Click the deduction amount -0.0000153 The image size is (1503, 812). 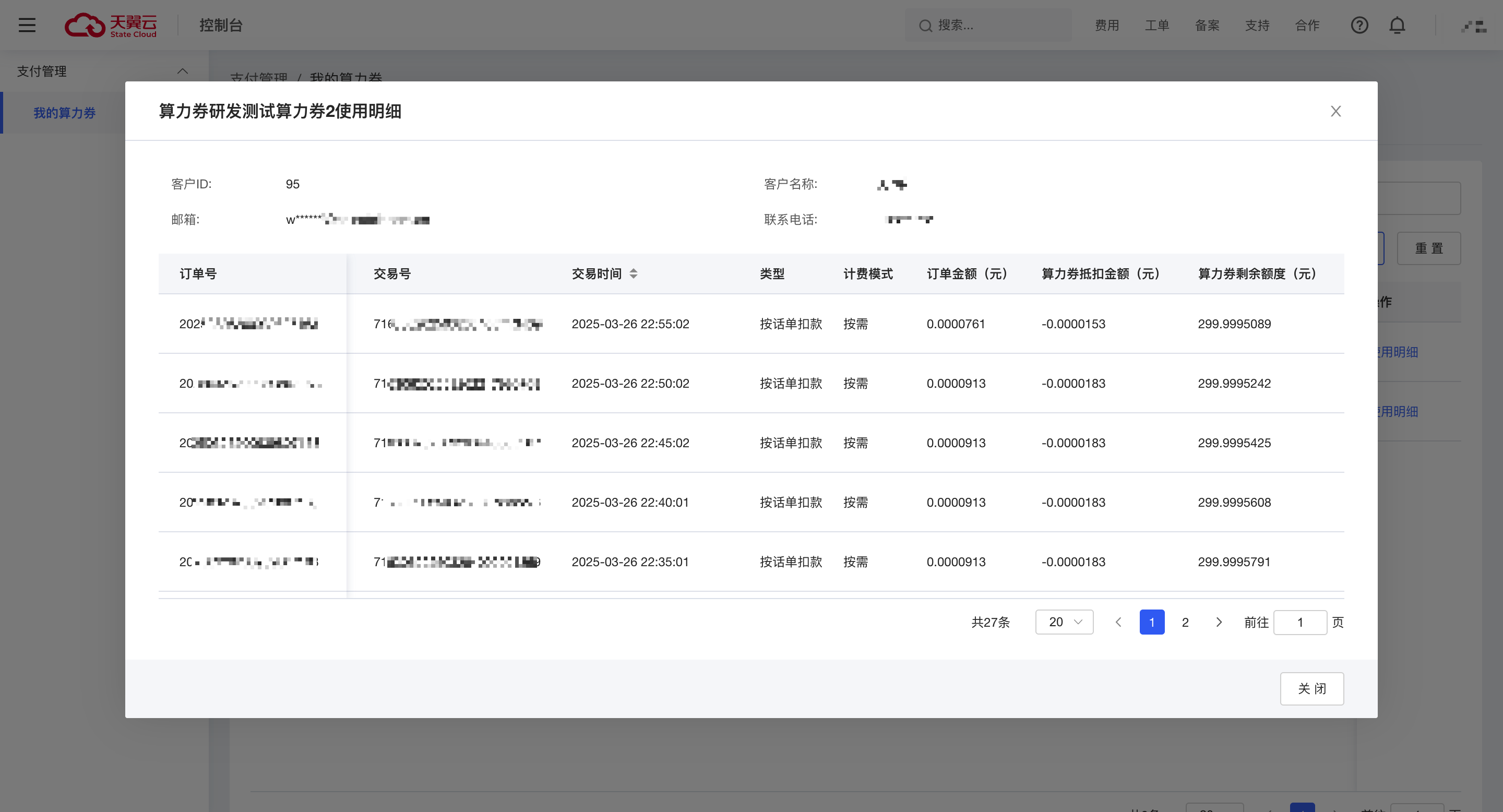tap(1073, 324)
